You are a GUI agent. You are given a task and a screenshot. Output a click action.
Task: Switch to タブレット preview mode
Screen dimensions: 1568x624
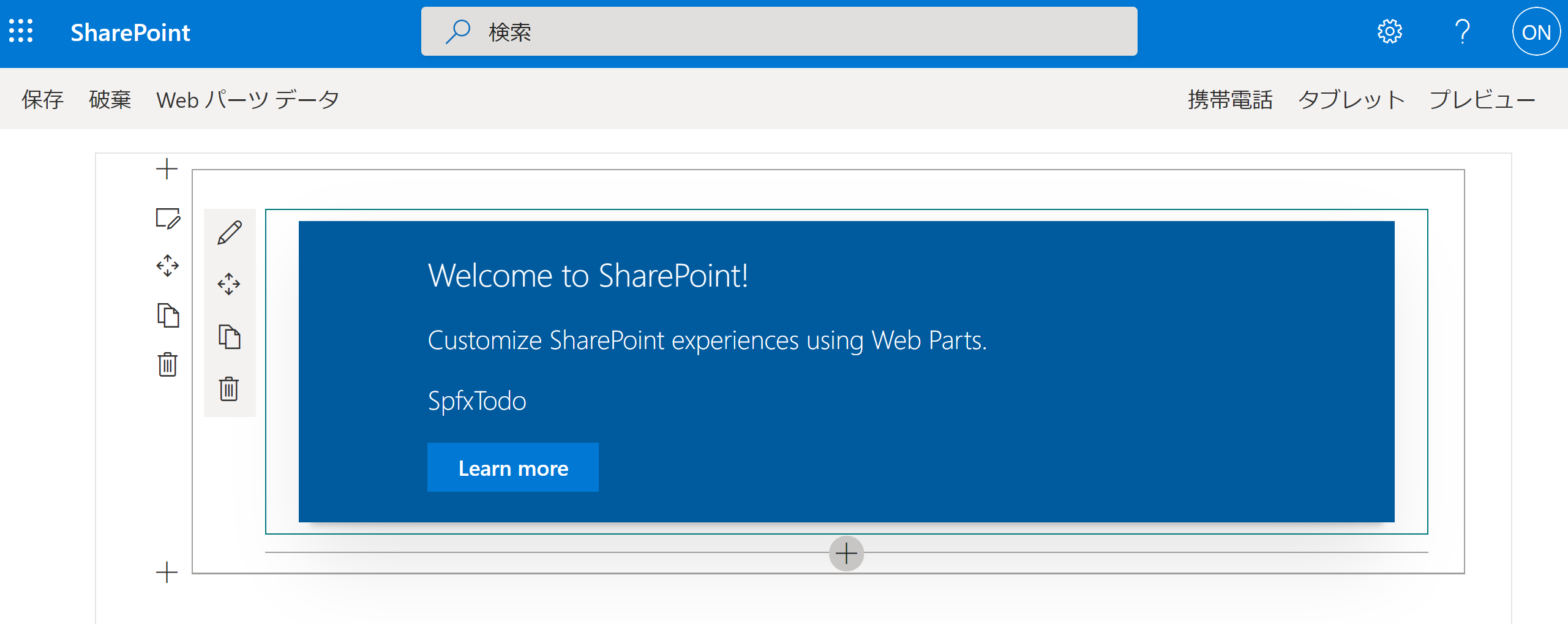point(1350,99)
